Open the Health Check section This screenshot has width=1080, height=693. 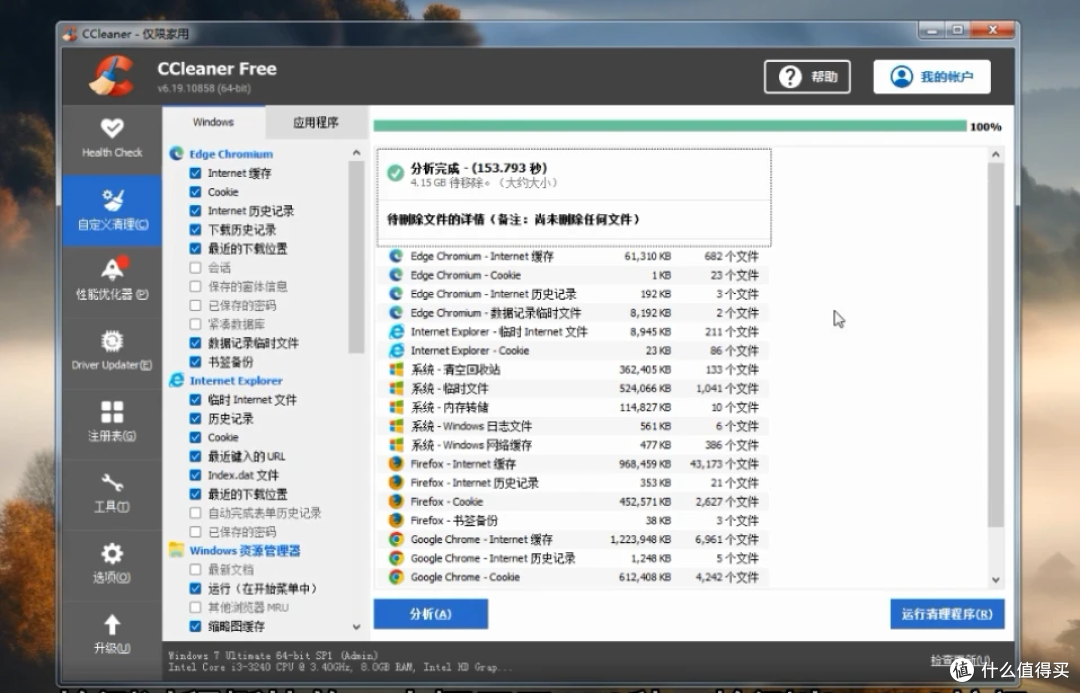pos(112,138)
